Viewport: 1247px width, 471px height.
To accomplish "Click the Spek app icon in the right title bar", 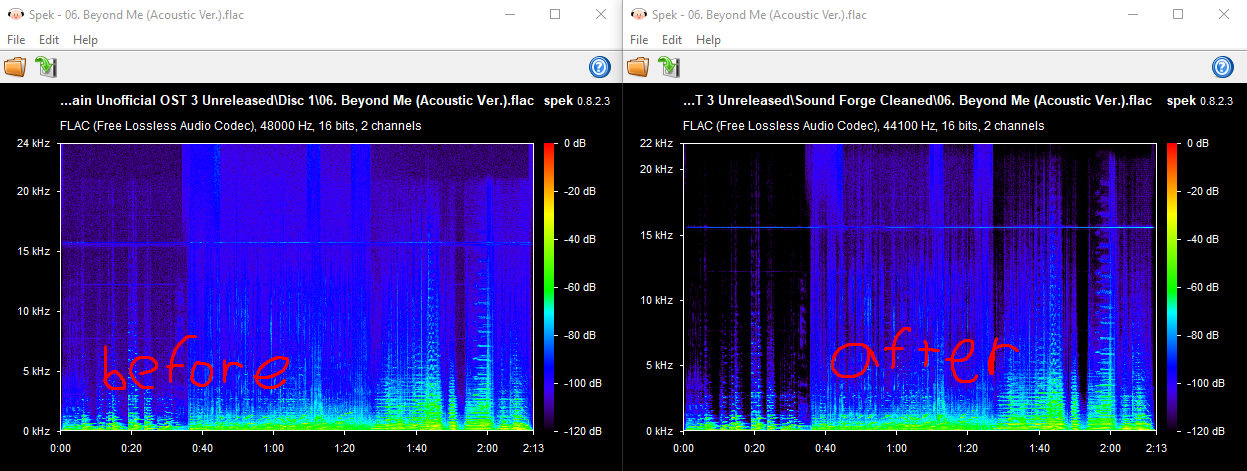I will click(x=636, y=15).
